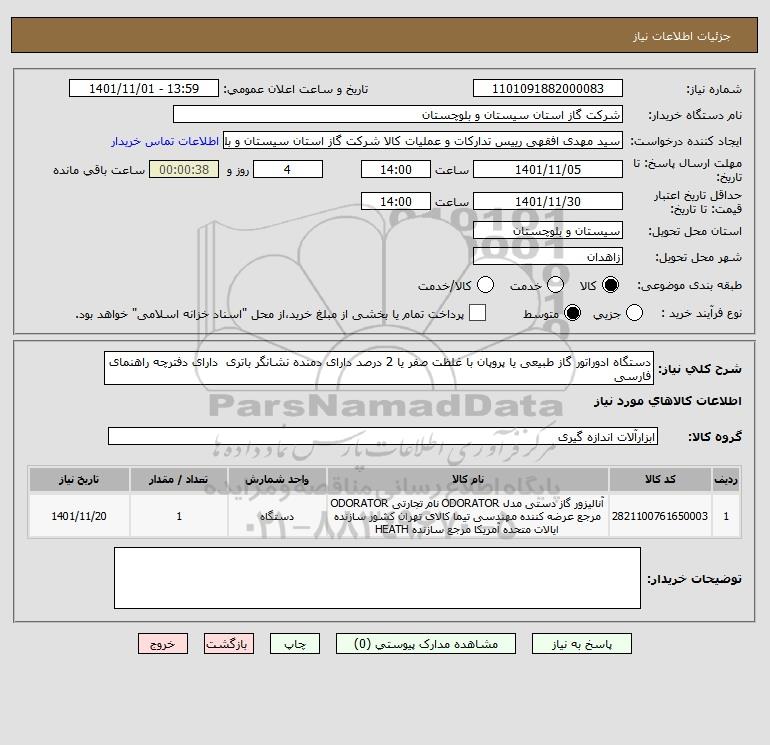Click the نام کالا column header
This screenshot has height=745, width=770.
[x=468, y=479]
